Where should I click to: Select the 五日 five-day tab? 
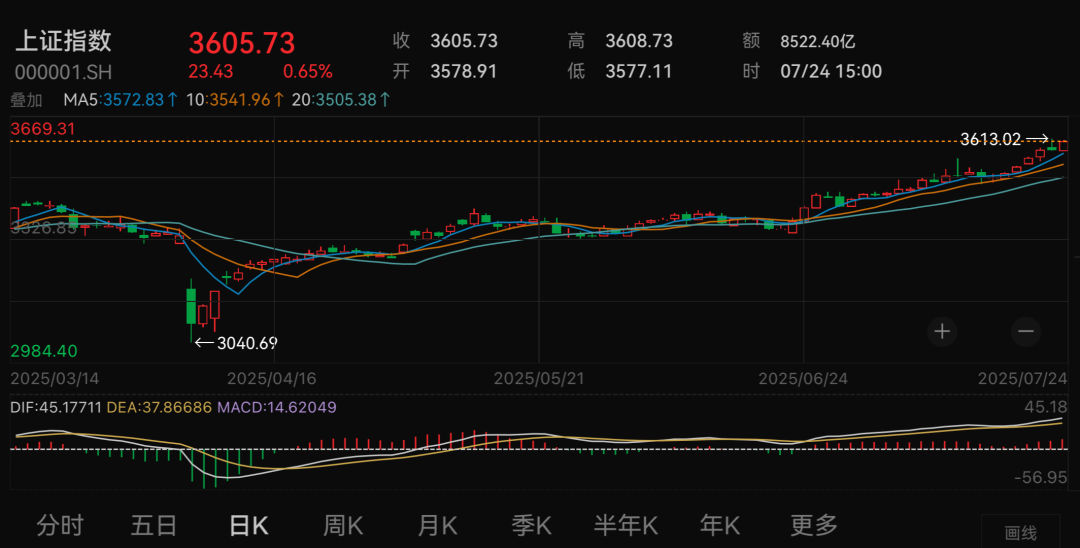(x=154, y=525)
